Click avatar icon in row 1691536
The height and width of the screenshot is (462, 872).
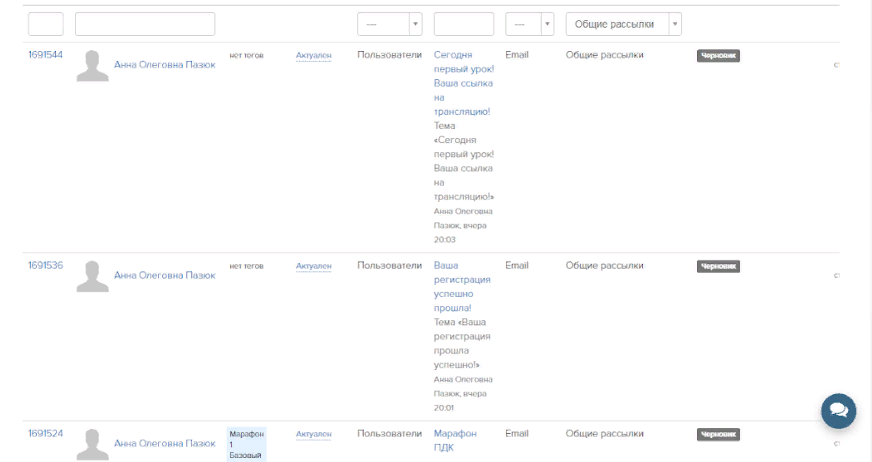(x=93, y=276)
